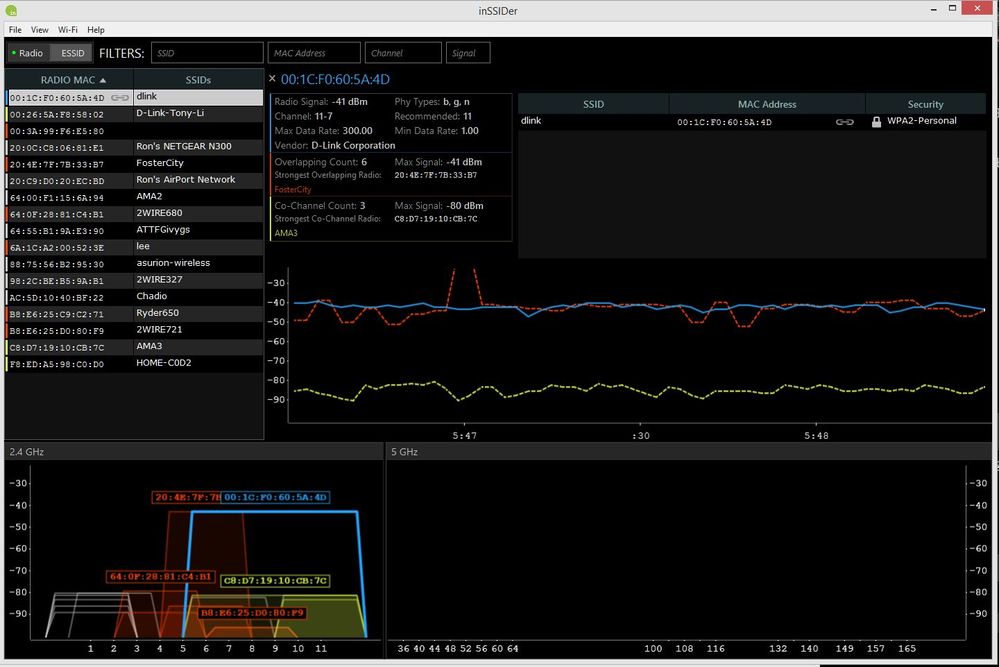The image size is (999, 667).
Task: Select the HOME-C0D2 network row
Action: click(134, 364)
